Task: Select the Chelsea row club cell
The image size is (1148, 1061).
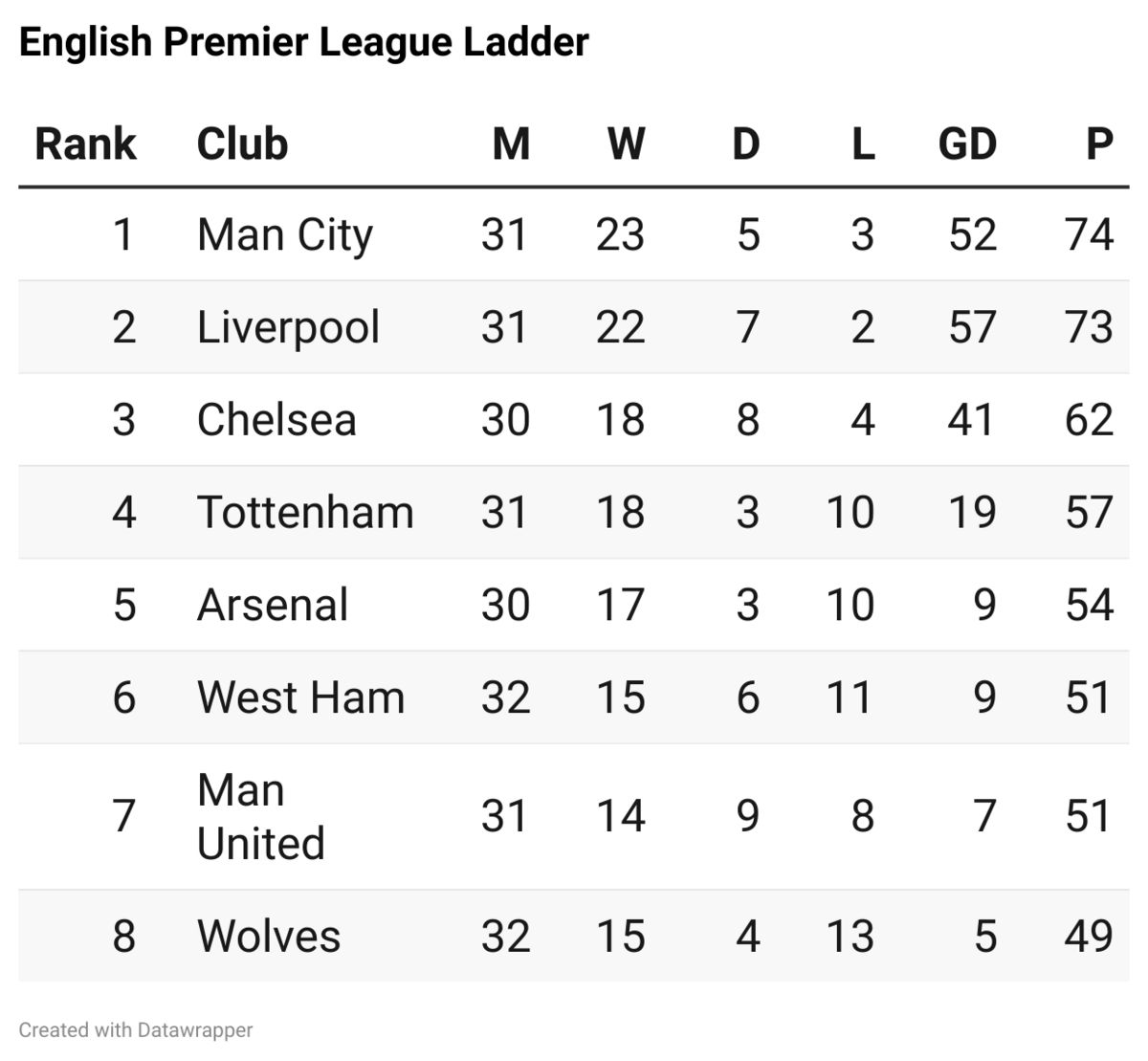Action: 276,420
